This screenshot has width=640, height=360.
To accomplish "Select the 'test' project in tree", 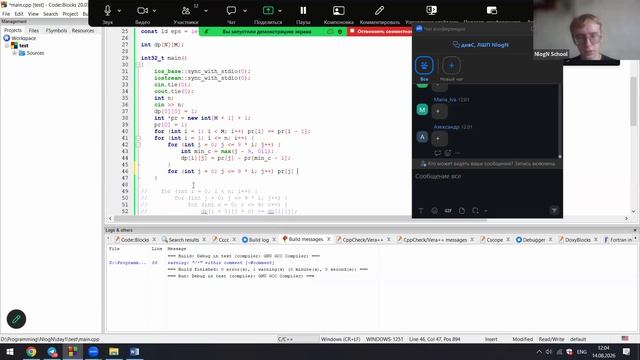I will tap(24, 45).
